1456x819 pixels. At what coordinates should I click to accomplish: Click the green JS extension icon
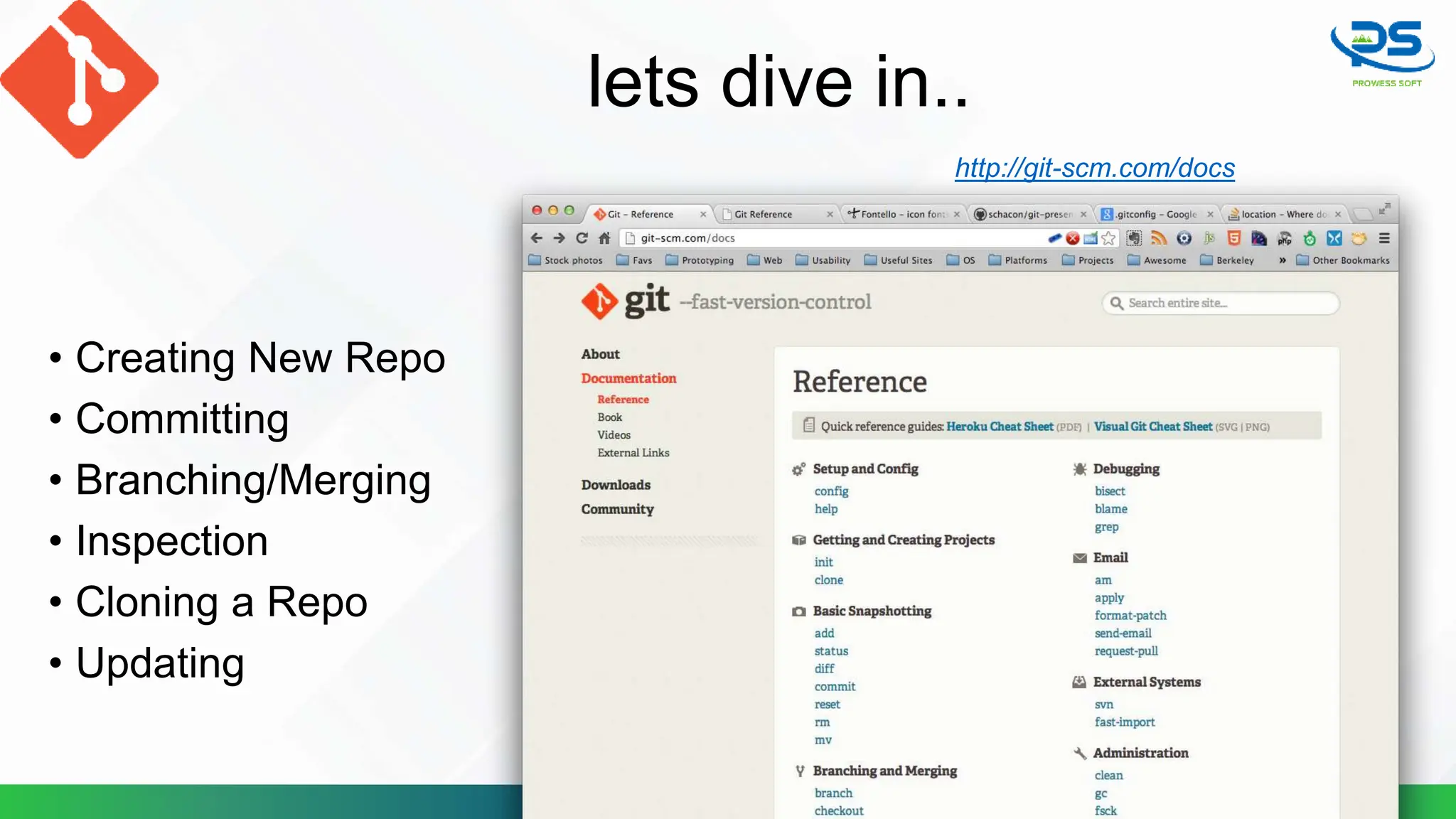click(1209, 238)
